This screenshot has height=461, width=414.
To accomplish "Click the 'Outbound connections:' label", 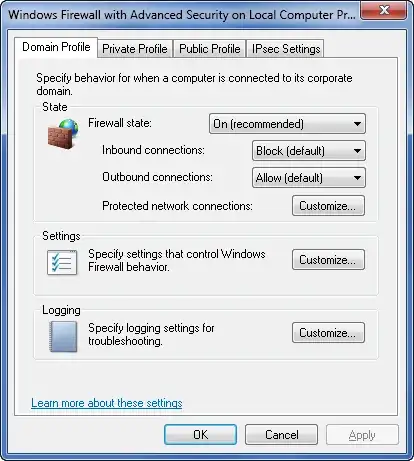I will pyautogui.click(x=157, y=177).
